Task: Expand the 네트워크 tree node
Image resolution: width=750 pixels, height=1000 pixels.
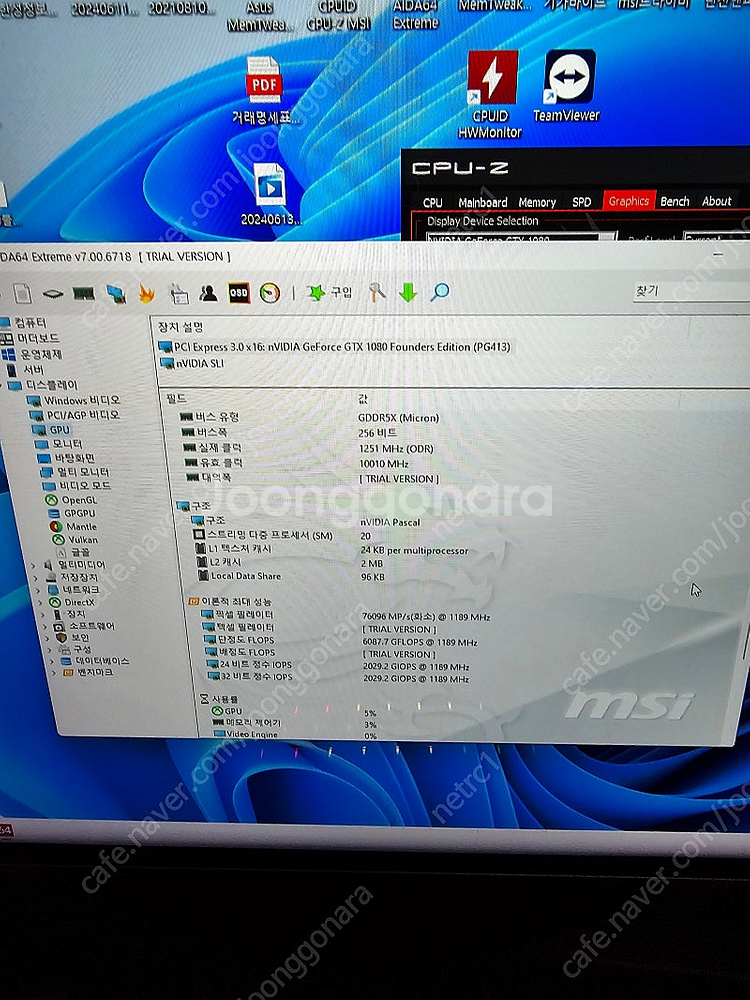Action: pos(39,590)
